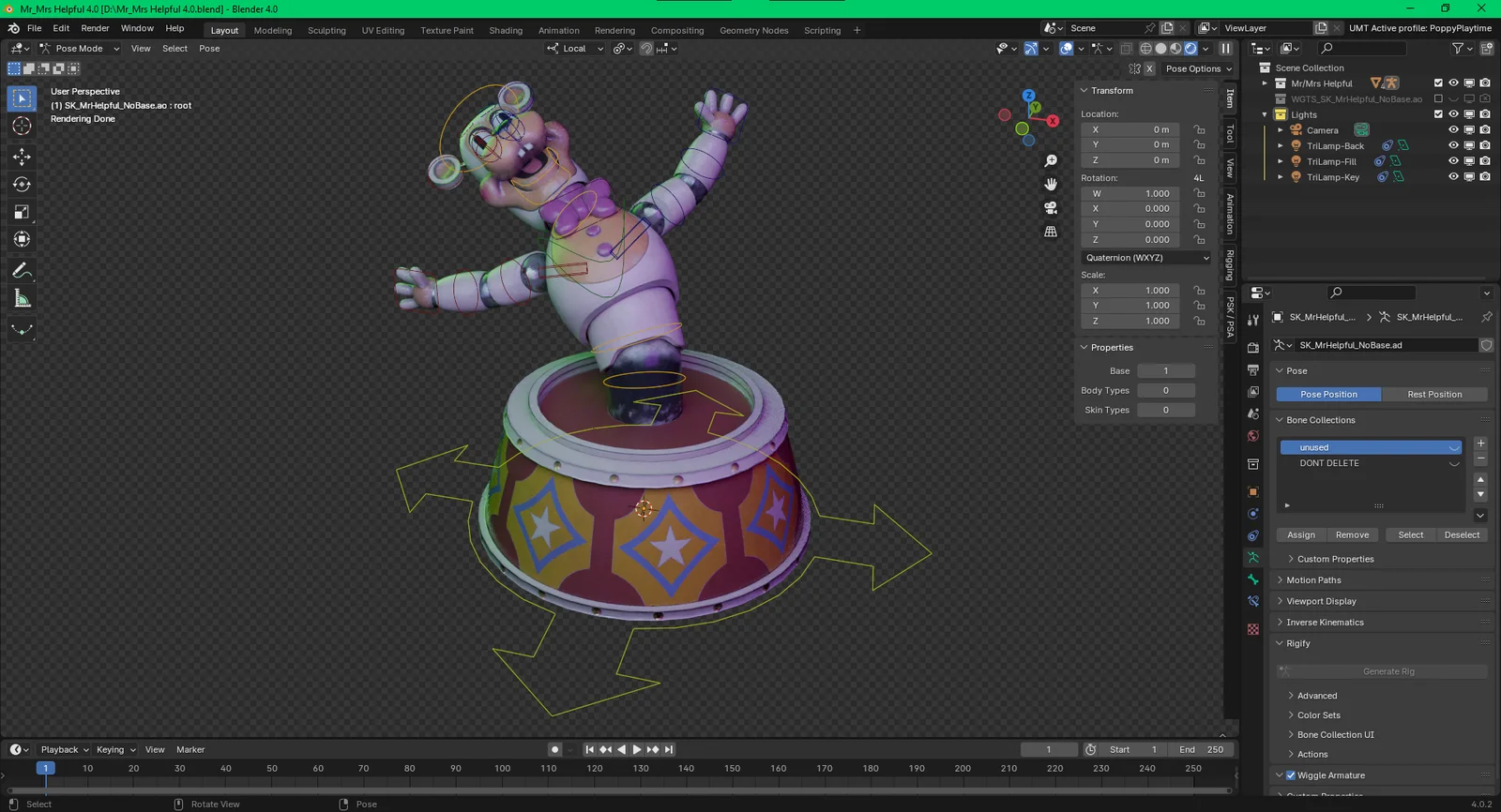Uncheck Mr/Mrs Helpful collection checkbox
This screenshot has width=1501, height=812.
tap(1438, 83)
